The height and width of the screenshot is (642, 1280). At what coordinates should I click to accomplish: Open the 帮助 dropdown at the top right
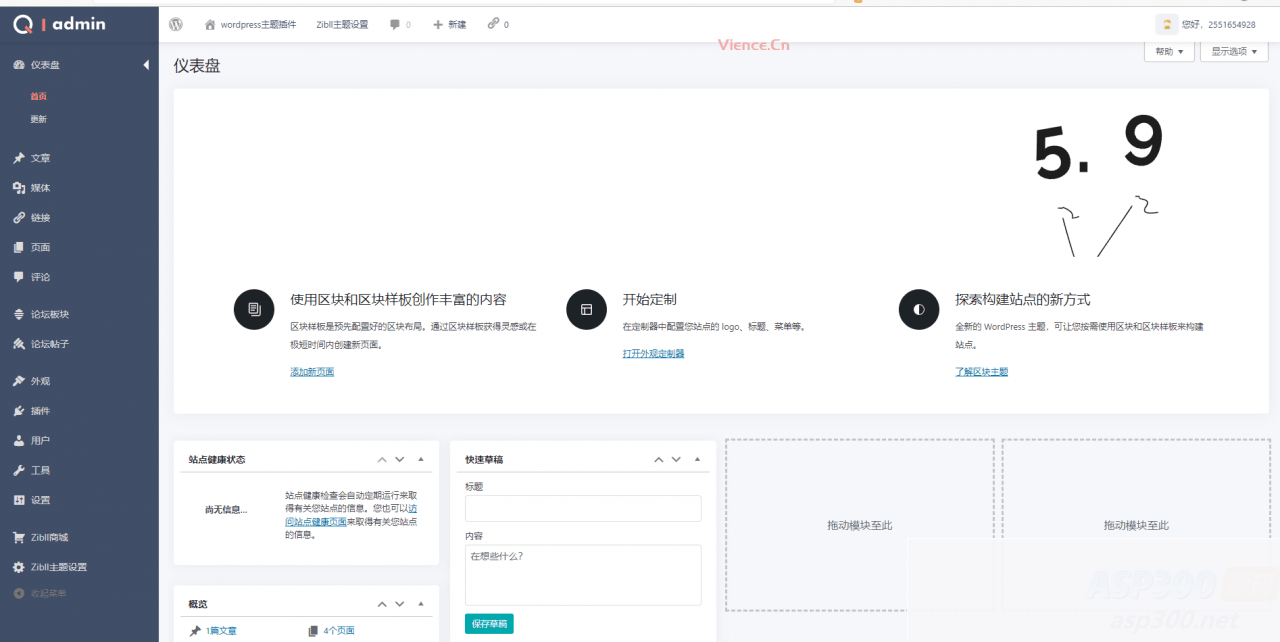[x=1168, y=51]
